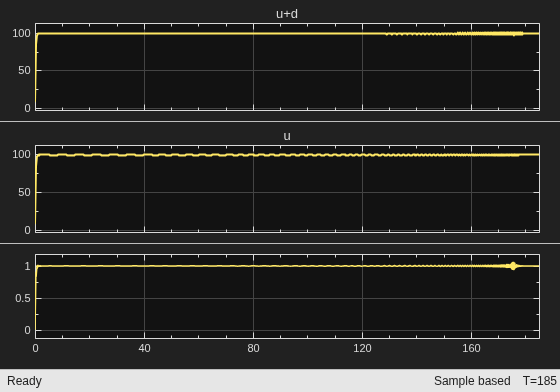Click the 1 y-axis label on bottom plot

[x=28, y=266]
